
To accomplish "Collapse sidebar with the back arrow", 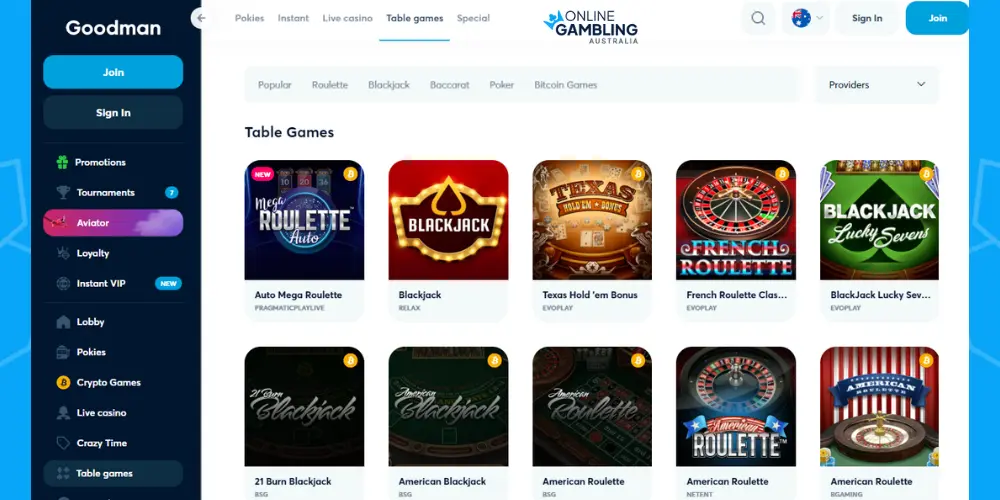I will coord(202,18).
